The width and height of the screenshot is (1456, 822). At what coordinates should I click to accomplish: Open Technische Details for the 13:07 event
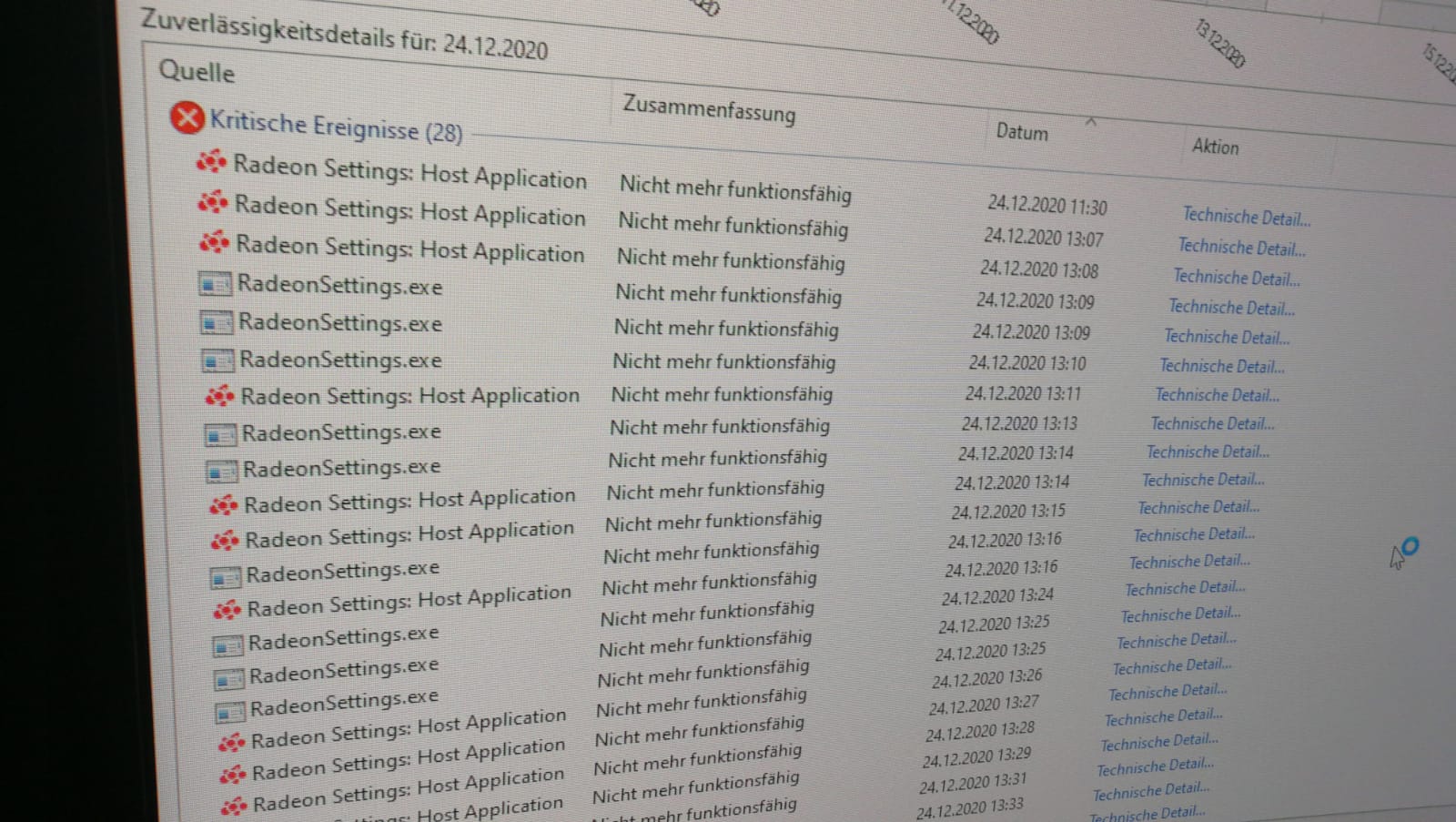pyautogui.click(x=1242, y=247)
